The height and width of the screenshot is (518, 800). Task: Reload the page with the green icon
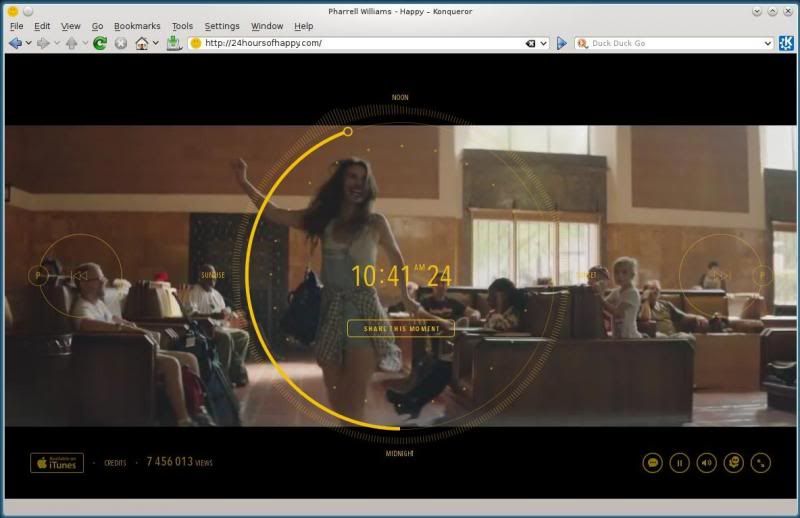(x=100, y=43)
